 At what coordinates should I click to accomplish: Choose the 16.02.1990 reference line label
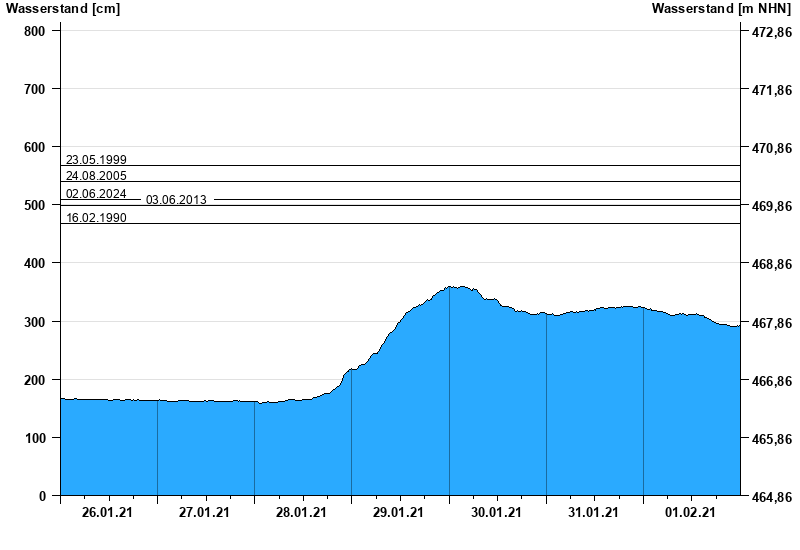coord(96,218)
